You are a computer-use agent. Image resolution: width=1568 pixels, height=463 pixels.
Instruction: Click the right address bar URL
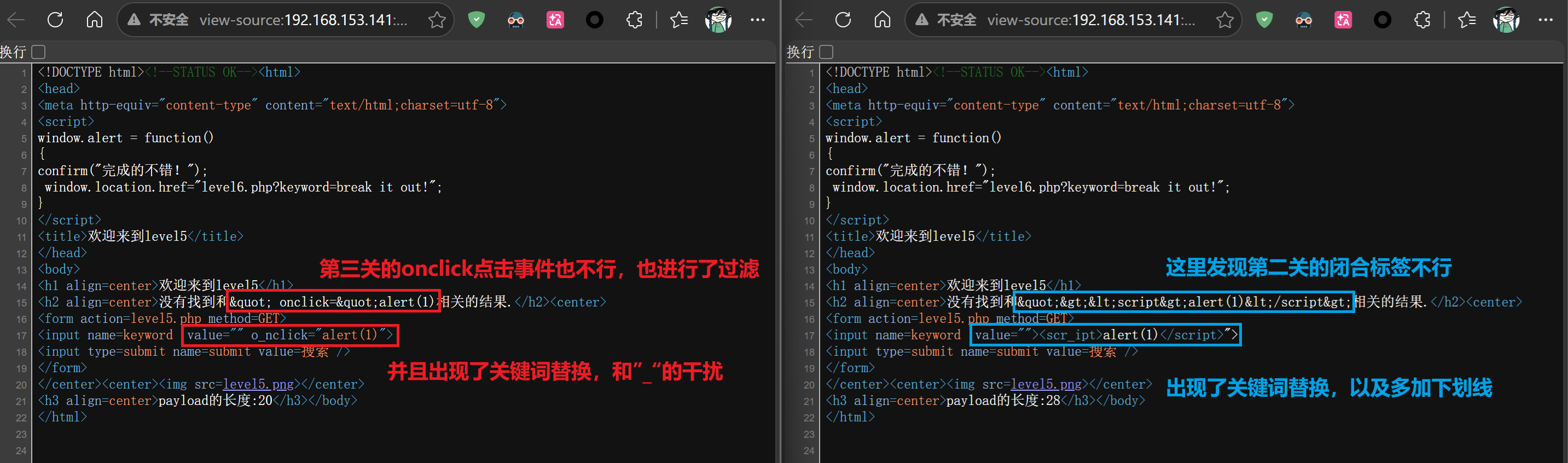click(x=1091, y=20)
